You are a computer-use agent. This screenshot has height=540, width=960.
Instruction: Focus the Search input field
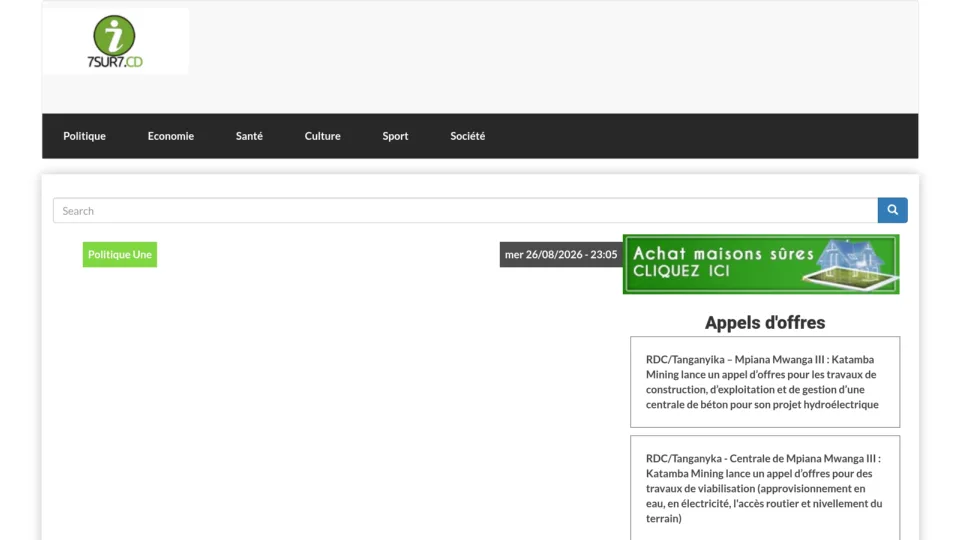click(x=465, y=210)
